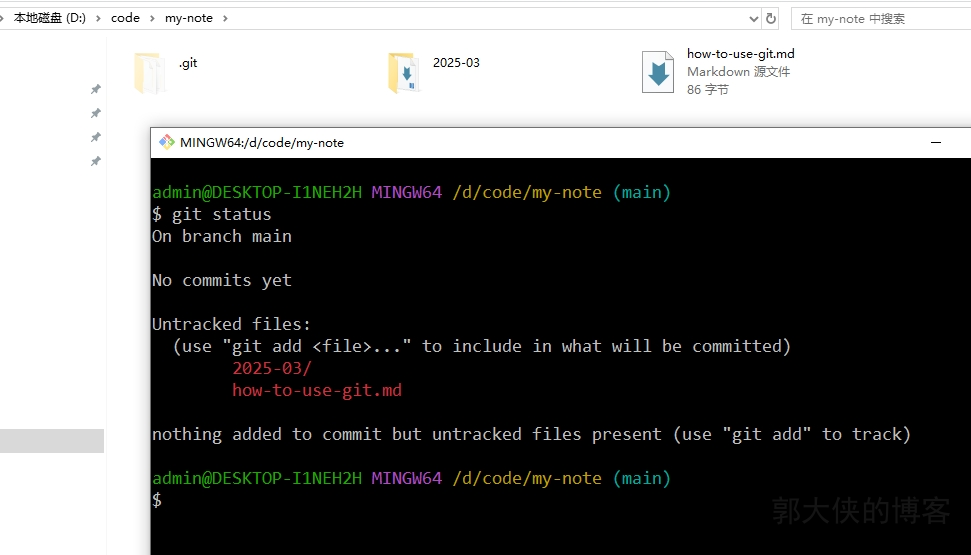The width and height of the screenshot is (971, 555).
Task: Click the Git Bash logo in terminal title bar
Action: (x=167, y=142)
